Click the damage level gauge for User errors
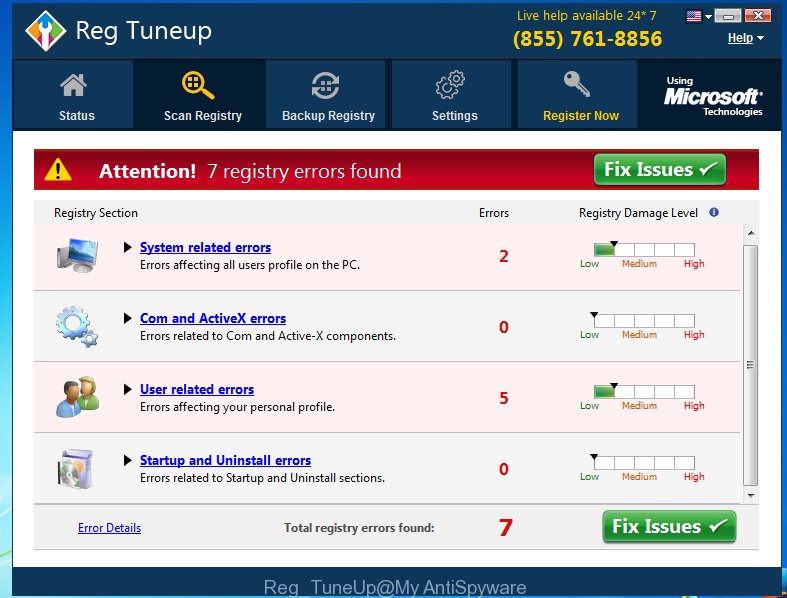The height and width of the screenshot is (598, 787). pyautogui.click(x=644, y=392)
